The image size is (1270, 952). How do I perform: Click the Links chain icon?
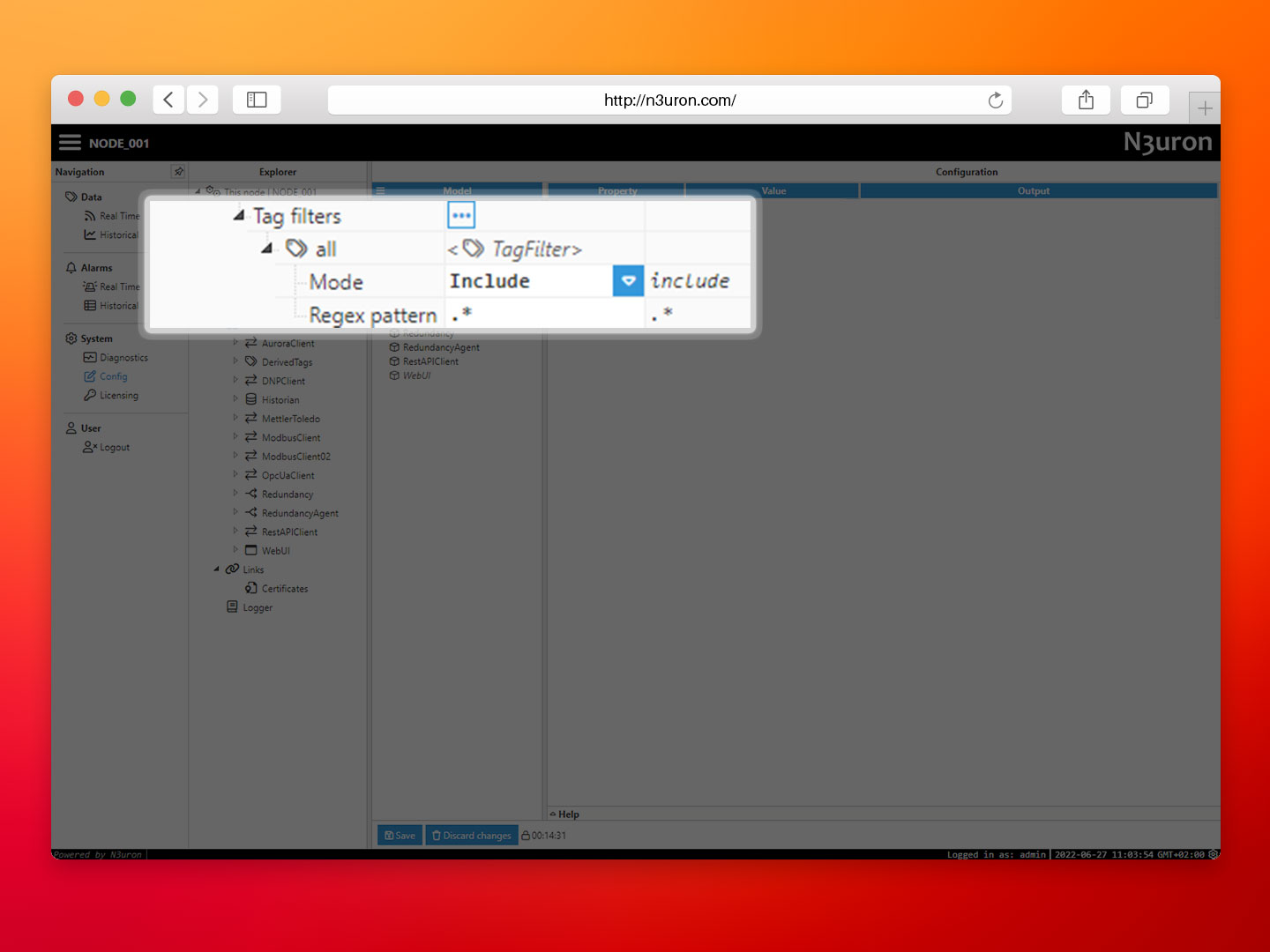[x=232, y=569]
